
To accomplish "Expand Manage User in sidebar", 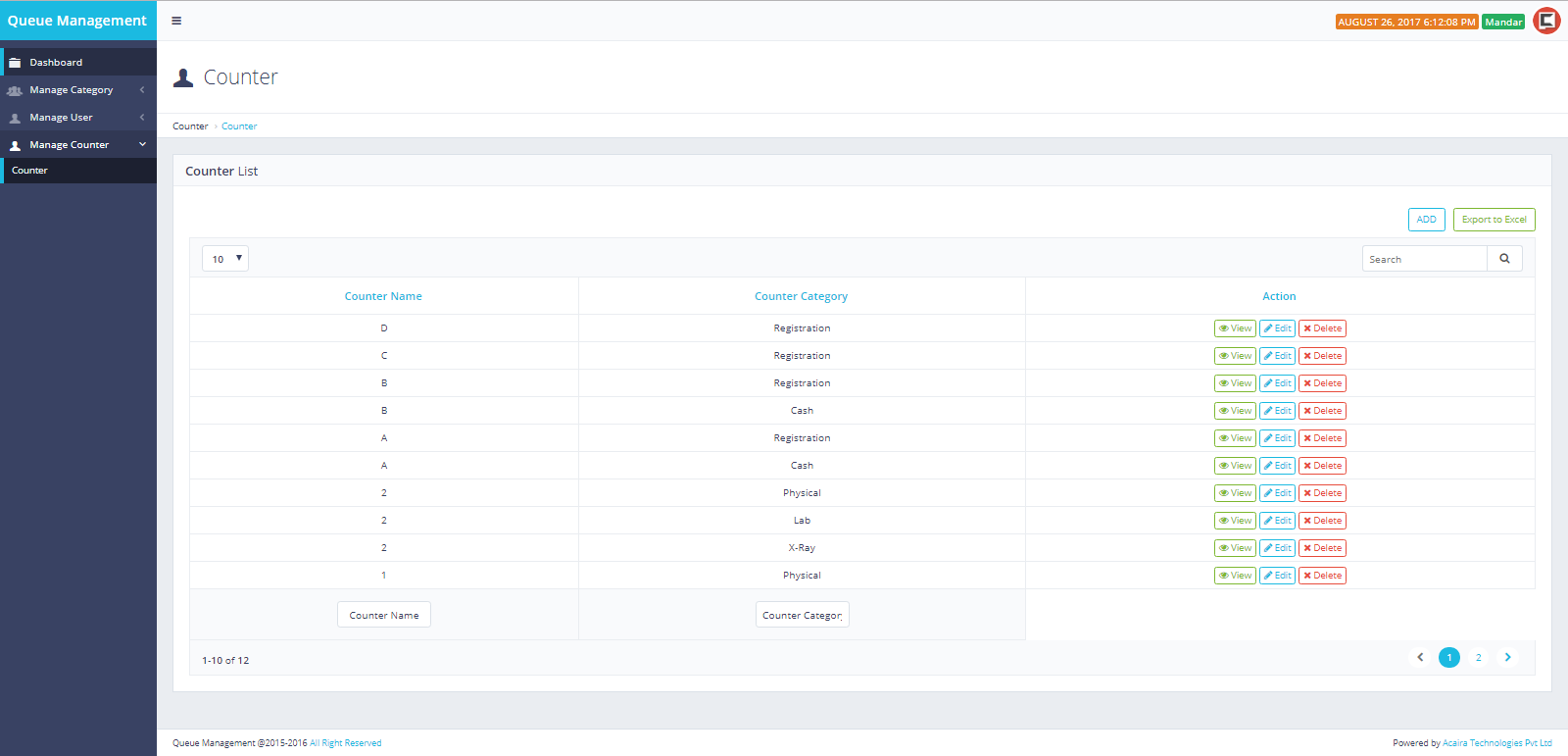I will coord(77,118).
